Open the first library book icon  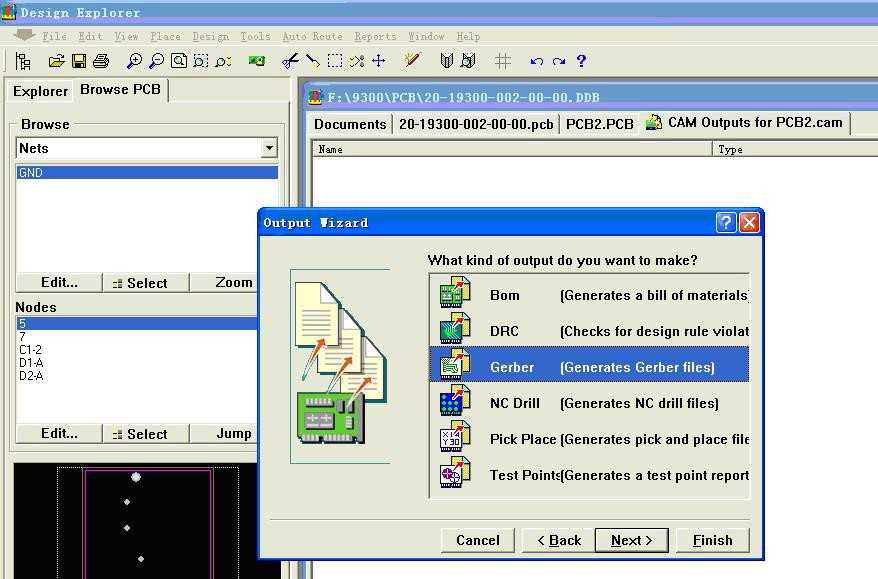(446, 60)
